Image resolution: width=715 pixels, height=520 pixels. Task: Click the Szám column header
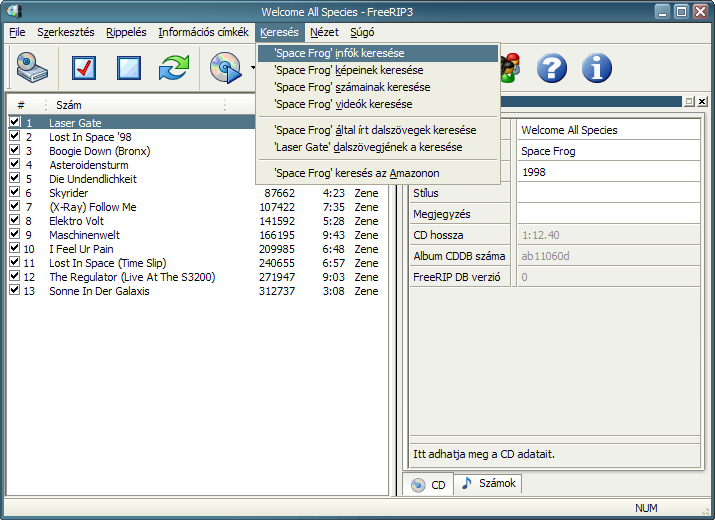[136, 105]
